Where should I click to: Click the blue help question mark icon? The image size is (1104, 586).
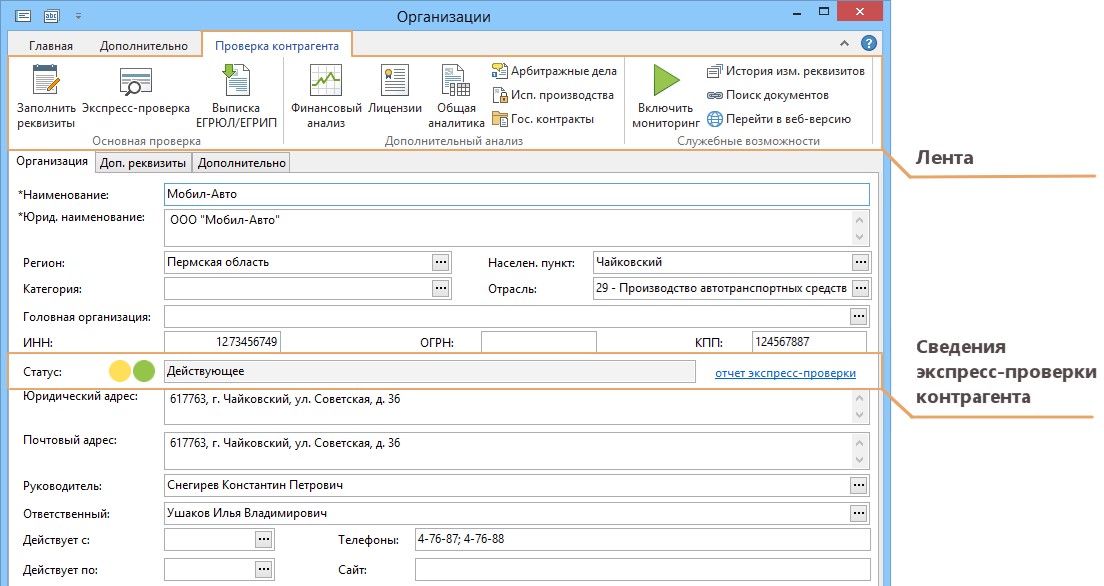(869, 43)
